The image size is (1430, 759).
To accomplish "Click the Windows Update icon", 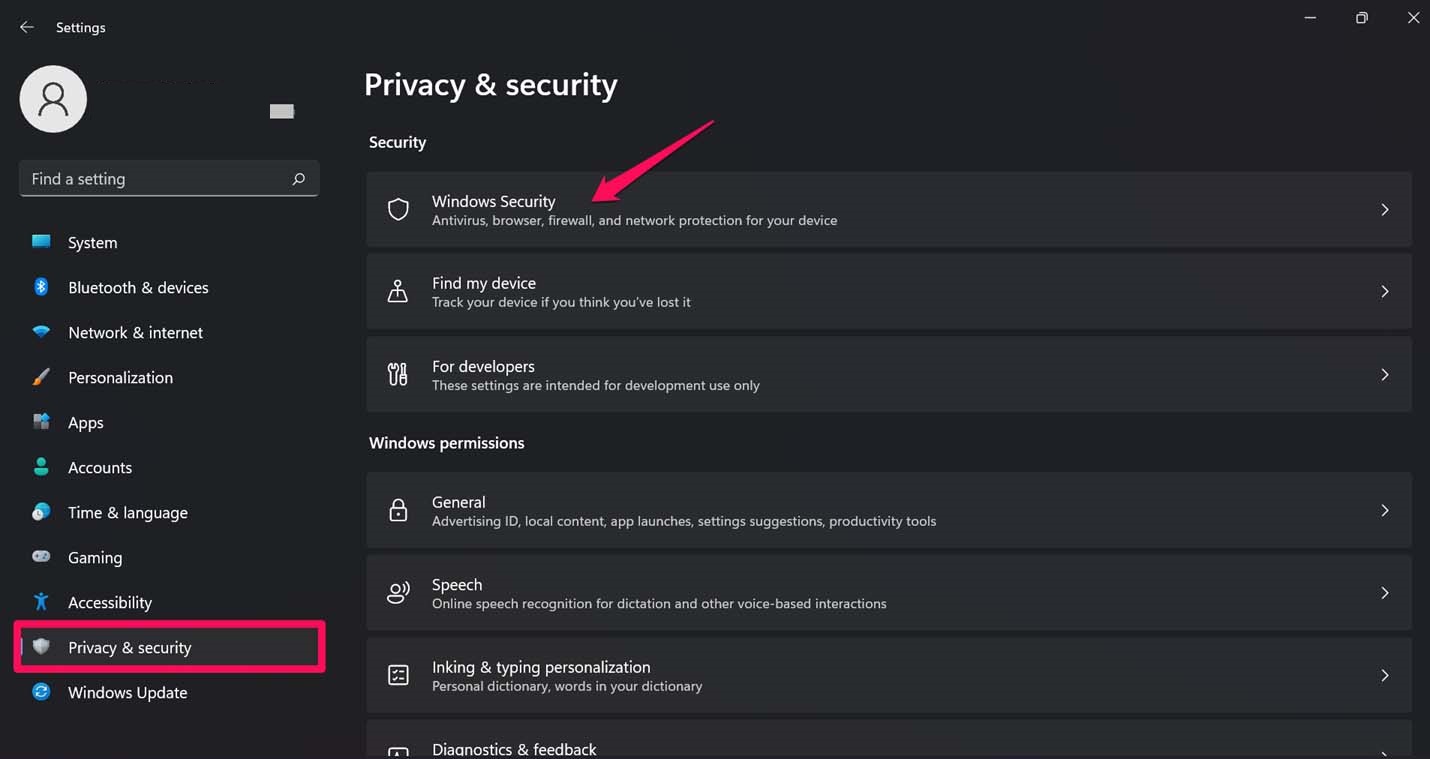I will 41,692.
